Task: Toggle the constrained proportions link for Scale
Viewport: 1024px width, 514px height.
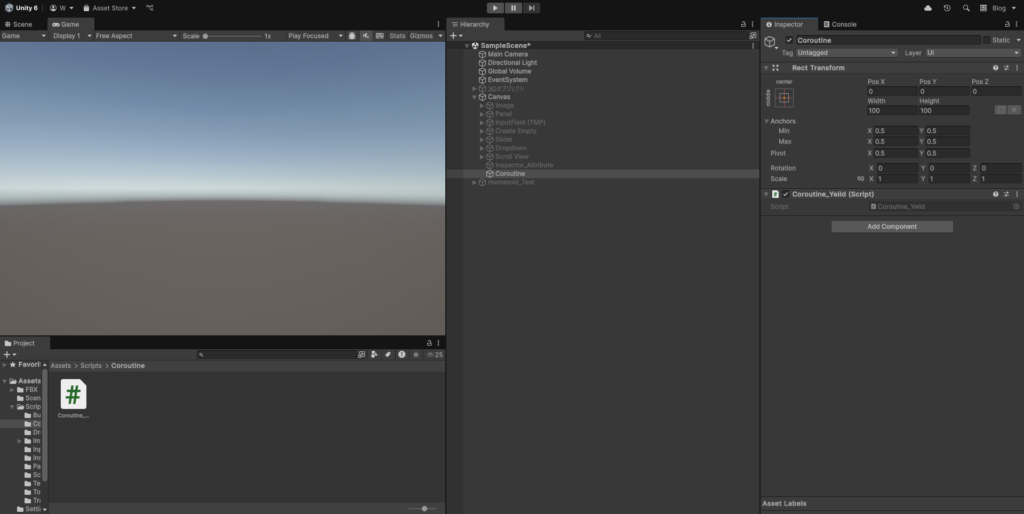Action: pyautogui.click(x=860, y=179)
